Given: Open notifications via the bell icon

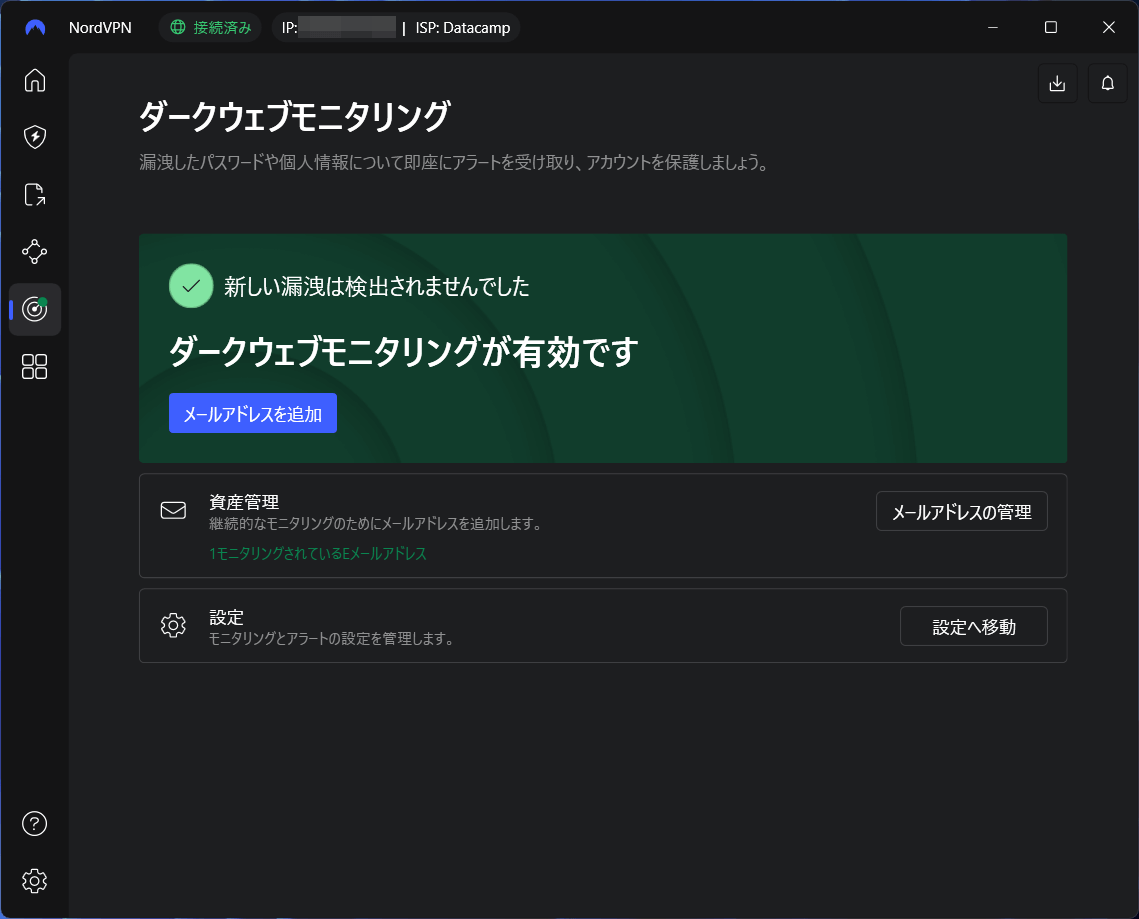Looking at the screenshot, I should [1107, 83].
